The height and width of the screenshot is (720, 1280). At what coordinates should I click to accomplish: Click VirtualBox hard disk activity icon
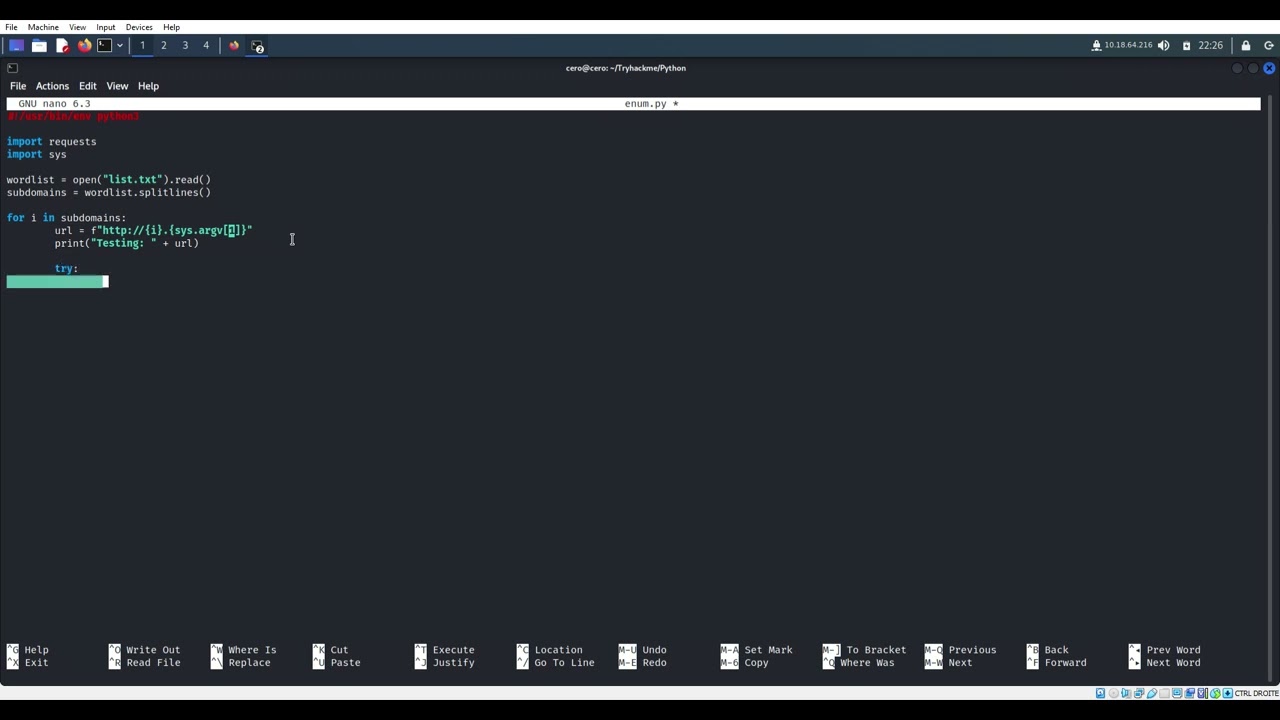[1100, 693]
